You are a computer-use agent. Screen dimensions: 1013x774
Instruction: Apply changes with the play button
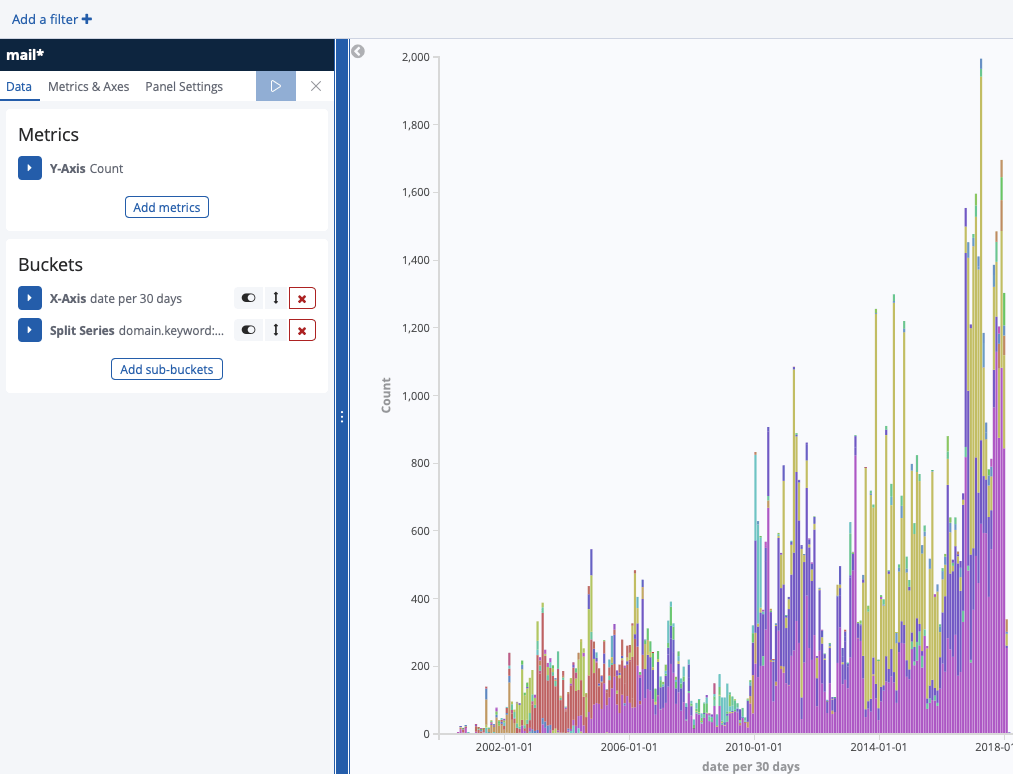tap(275, 86)
